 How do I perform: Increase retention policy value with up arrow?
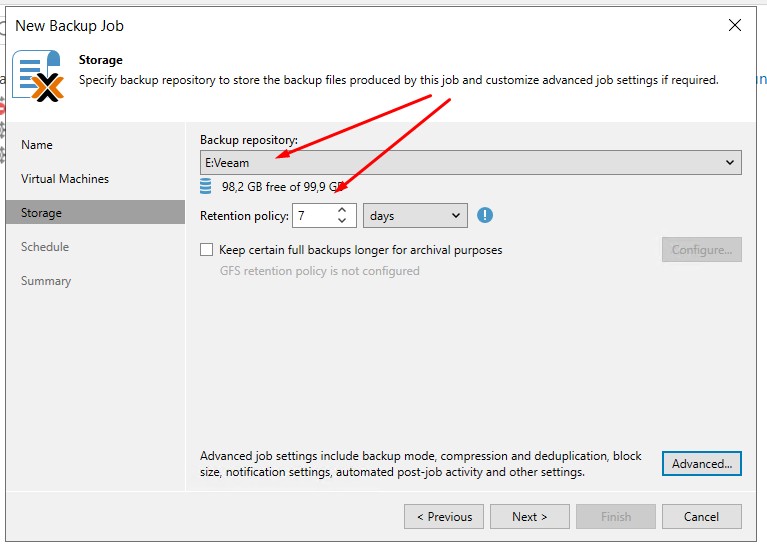coord(342,210)
